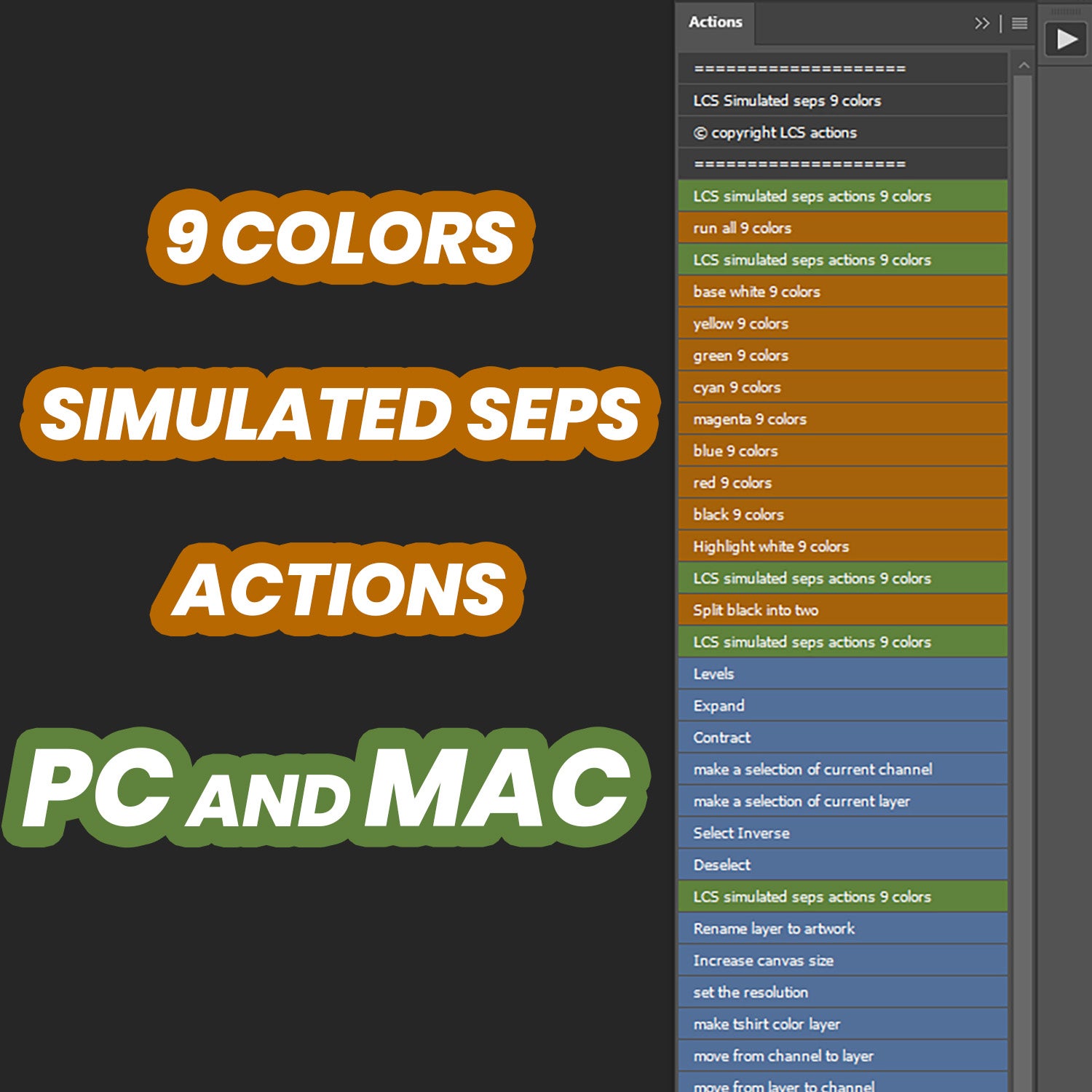Viewport: 1092px width, 1092px height.
Task: Select the 'green 9 colors' action
Action: pos(801,355)
